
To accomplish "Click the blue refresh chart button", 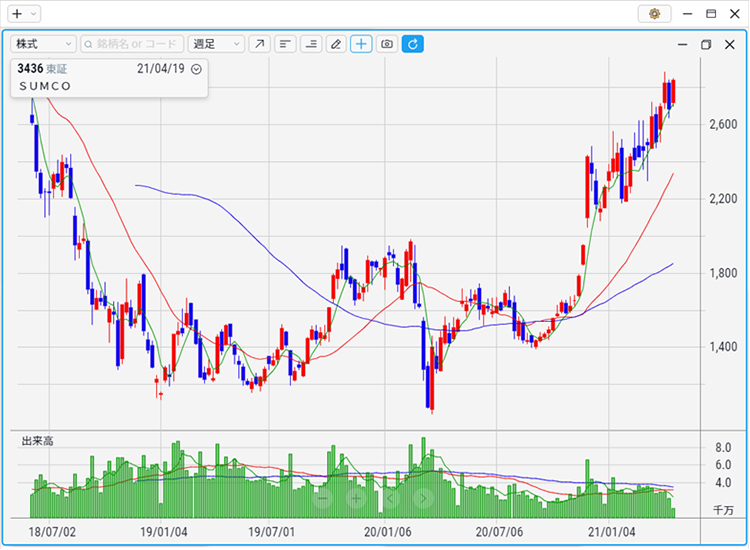I will [413, 44].
